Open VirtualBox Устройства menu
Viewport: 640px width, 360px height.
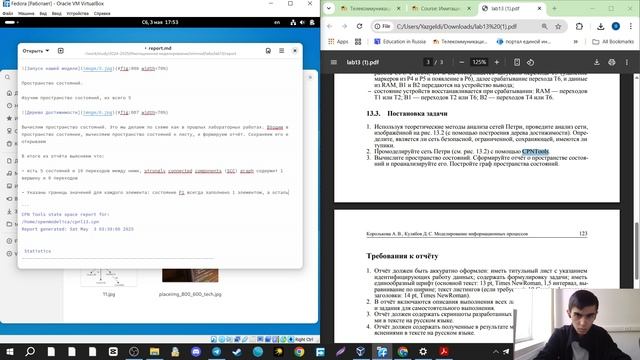[x=78, y=13]
